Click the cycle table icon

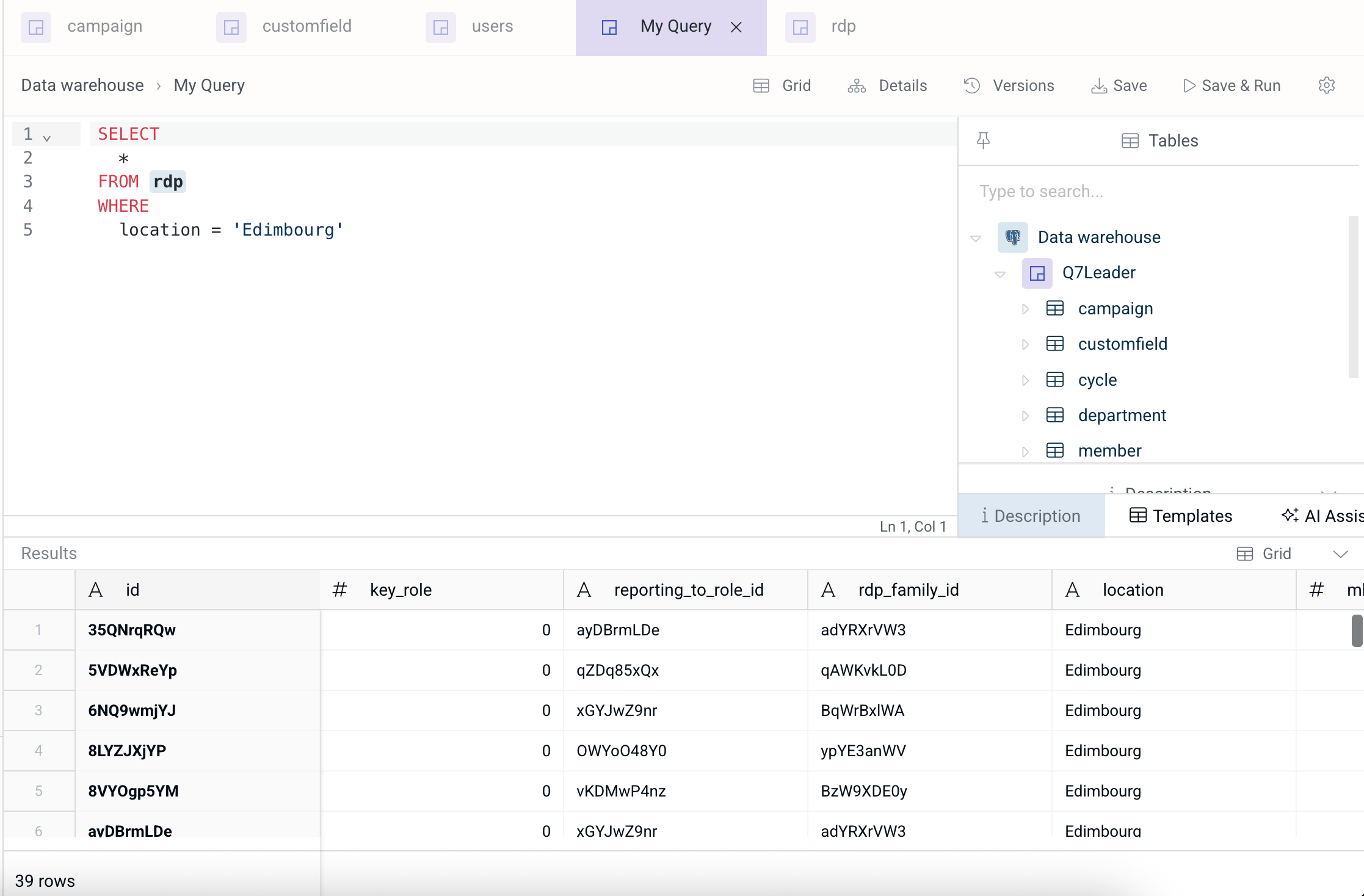click(x=1054, y=380)
